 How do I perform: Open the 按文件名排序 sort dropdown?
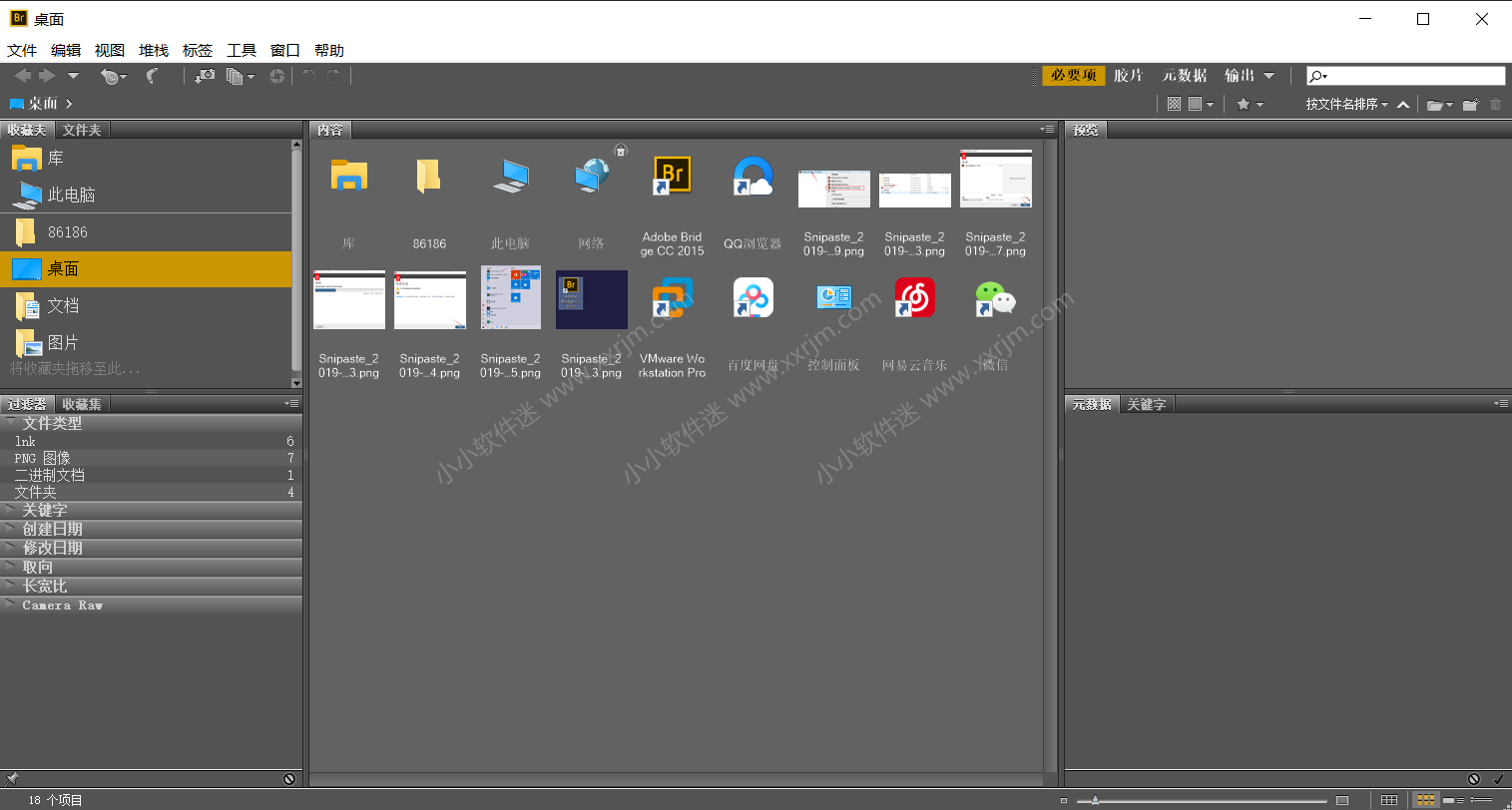[1346, 104]
